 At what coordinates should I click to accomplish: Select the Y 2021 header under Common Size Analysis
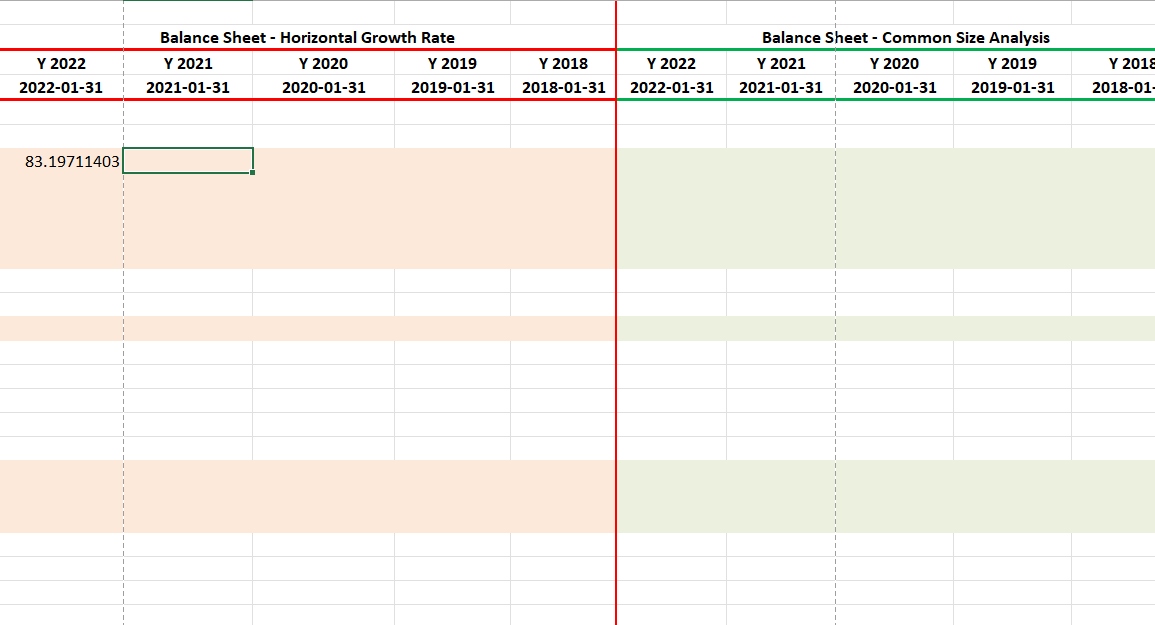point(778,63)
